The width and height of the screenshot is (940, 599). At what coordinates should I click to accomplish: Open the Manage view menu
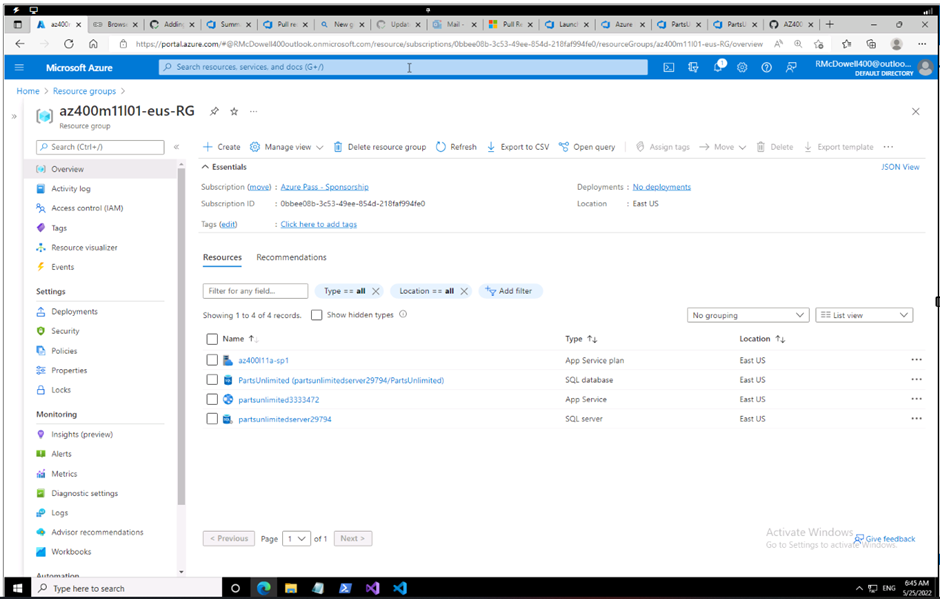pyautogui.click(x=286, y=146)
